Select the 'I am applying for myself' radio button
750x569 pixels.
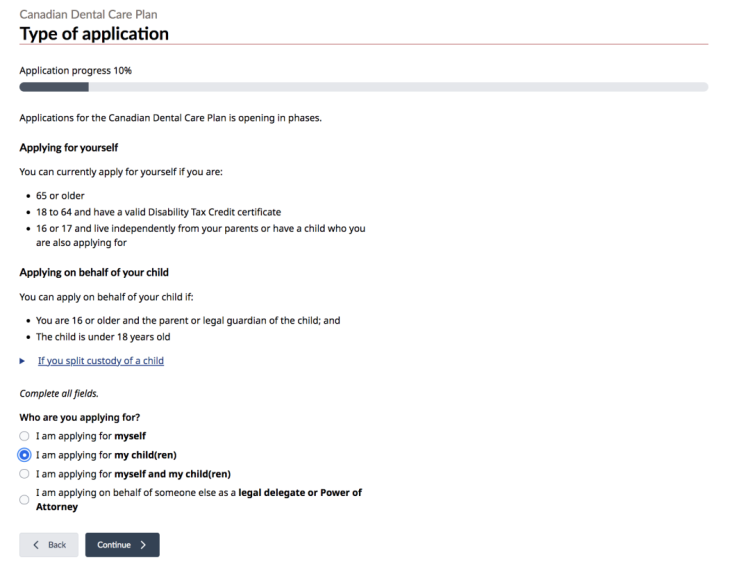pos(25,436)
